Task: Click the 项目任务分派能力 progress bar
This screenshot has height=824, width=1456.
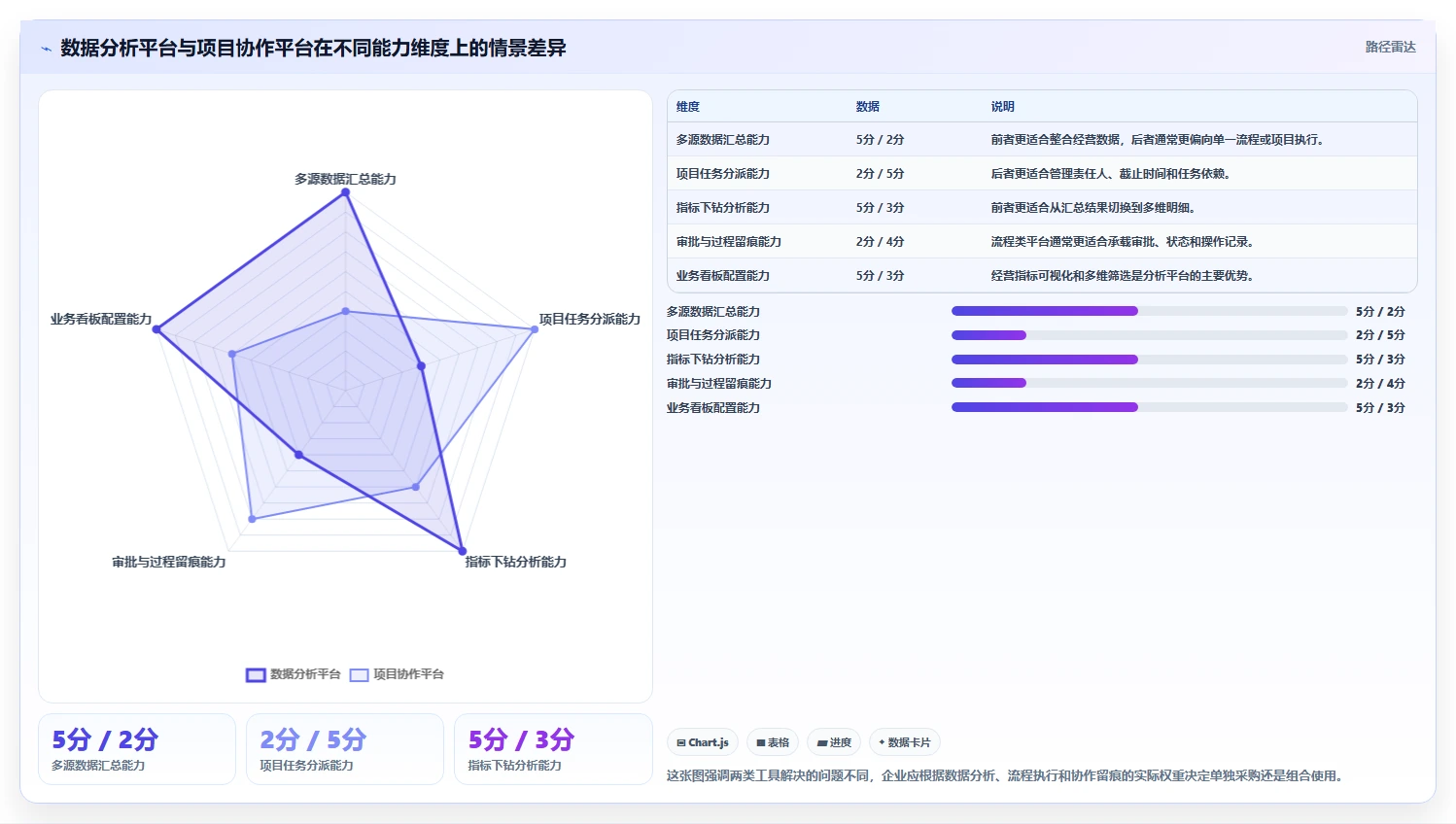Action: (1150, 335)
